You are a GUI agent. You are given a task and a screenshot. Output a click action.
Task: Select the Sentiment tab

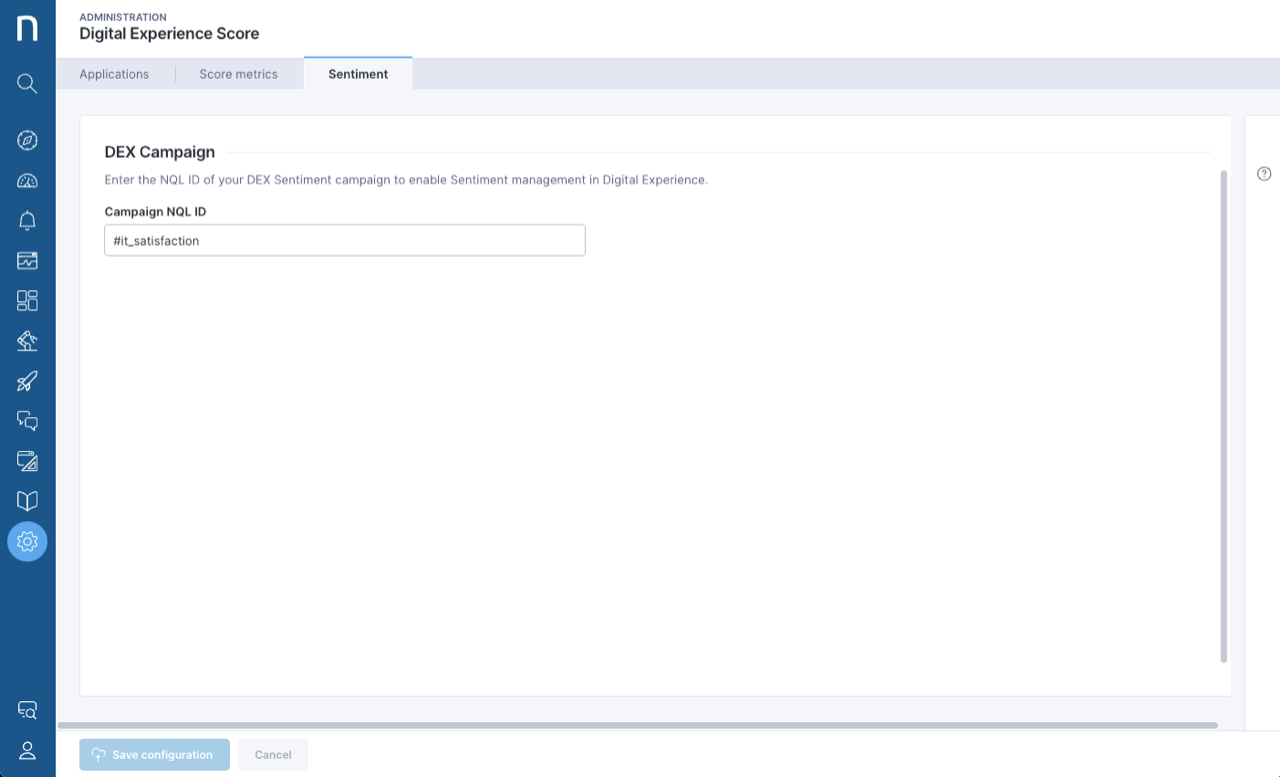pos(358,74)
